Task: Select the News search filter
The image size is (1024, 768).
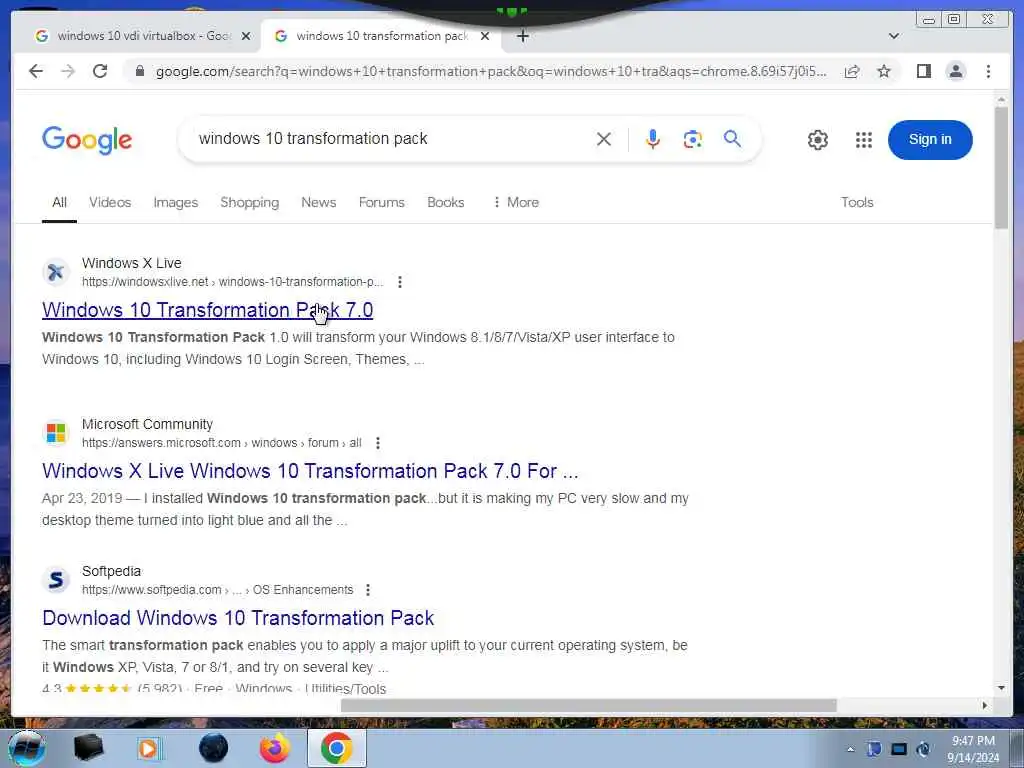Action: tap(319, 202)
